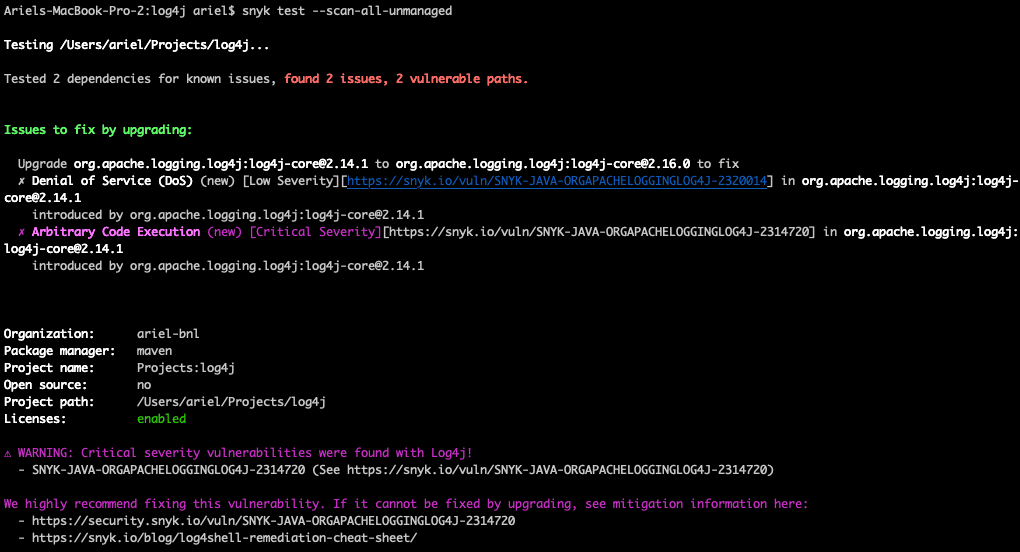Click the 'Package manager:' label
The image size is (1020, 552).
click(x=59, y=350)
